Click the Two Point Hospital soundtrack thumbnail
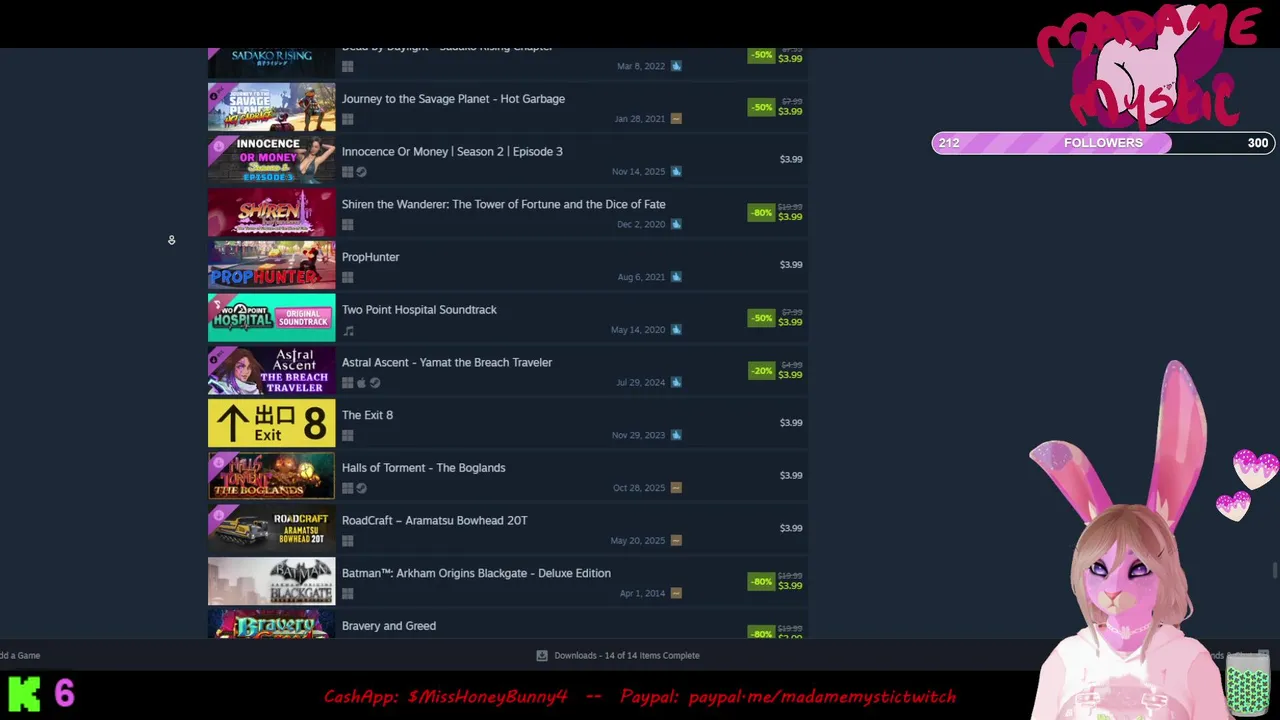 (x=272, y=318)
